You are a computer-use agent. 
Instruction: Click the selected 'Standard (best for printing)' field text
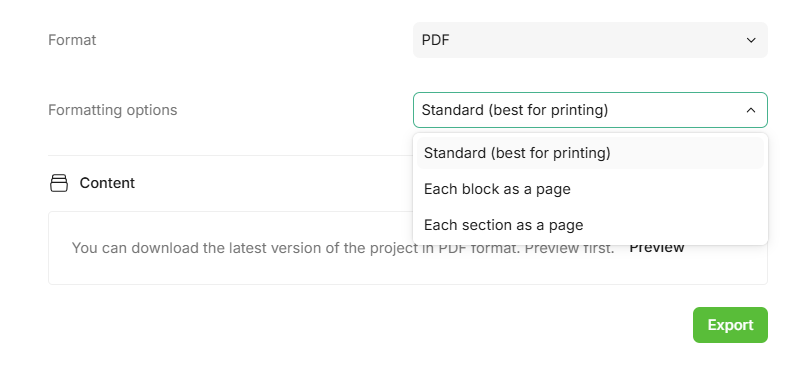coord(515,110)
